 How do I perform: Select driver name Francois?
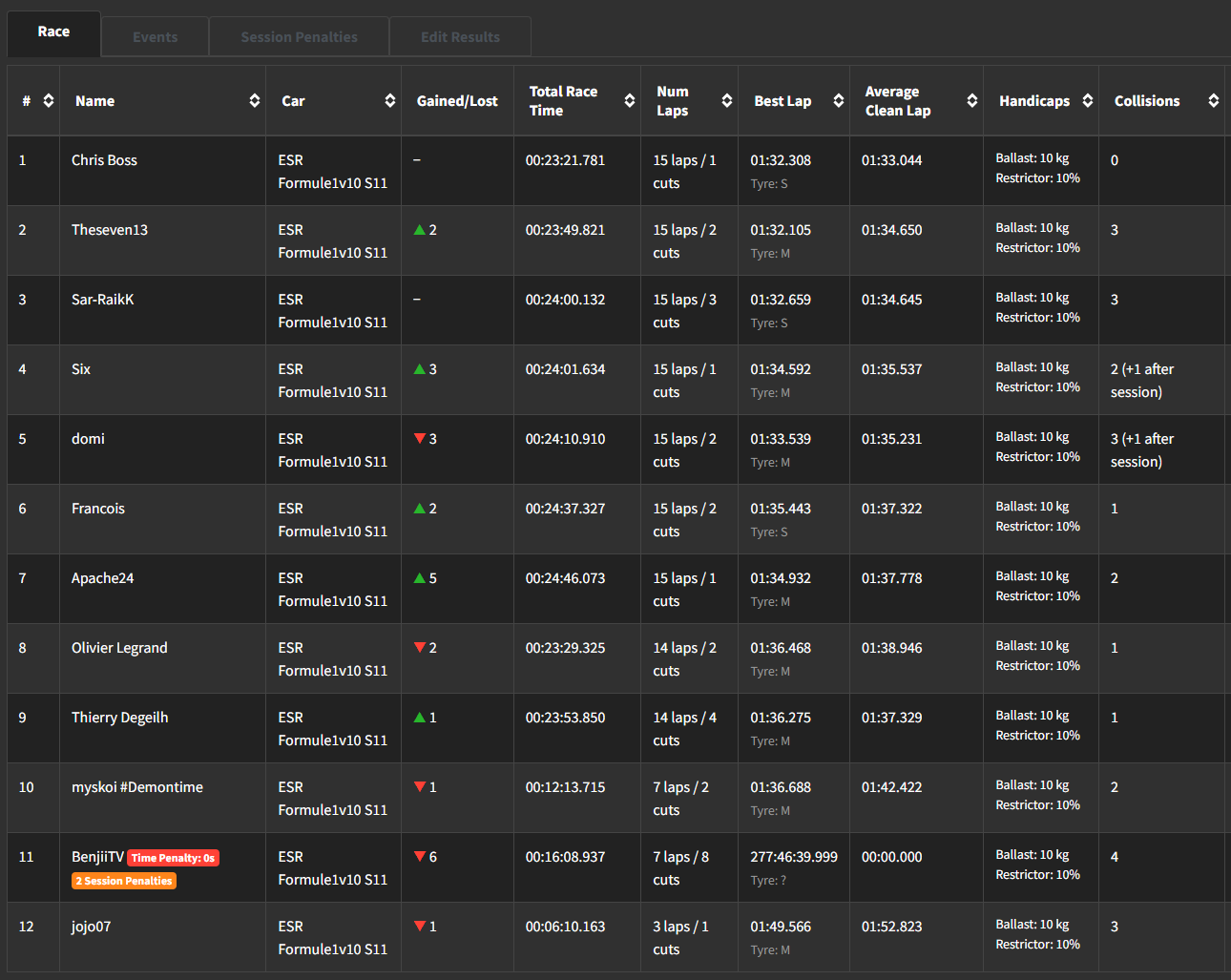tap(98, 509)
